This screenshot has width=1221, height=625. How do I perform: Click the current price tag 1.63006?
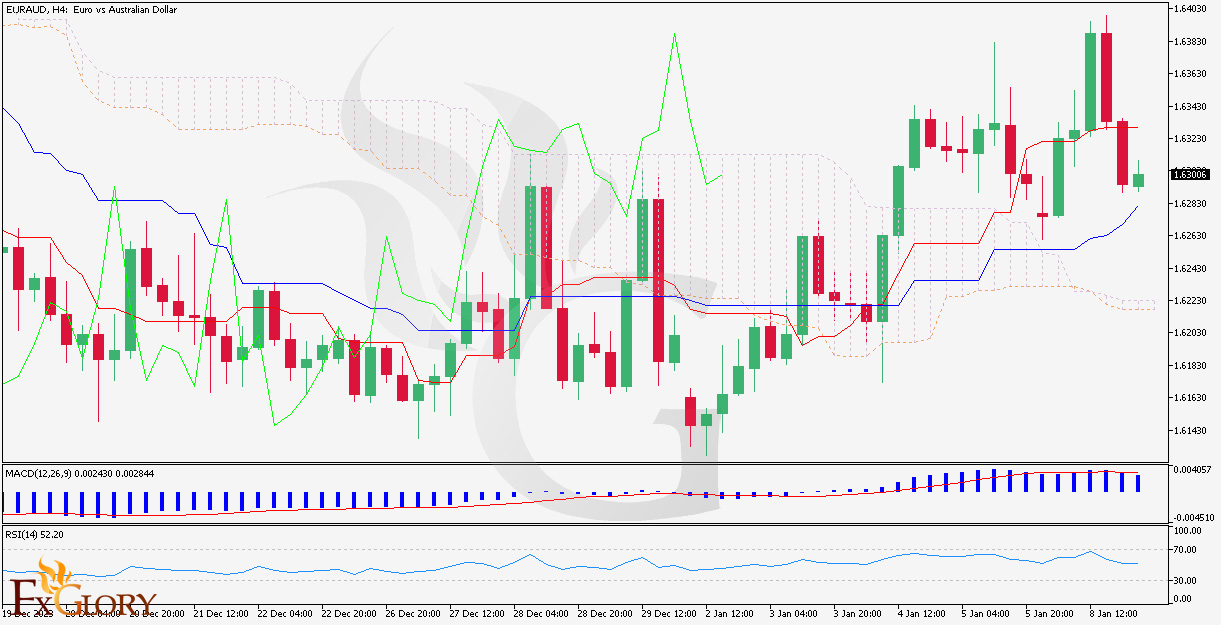coord(1191,174)
